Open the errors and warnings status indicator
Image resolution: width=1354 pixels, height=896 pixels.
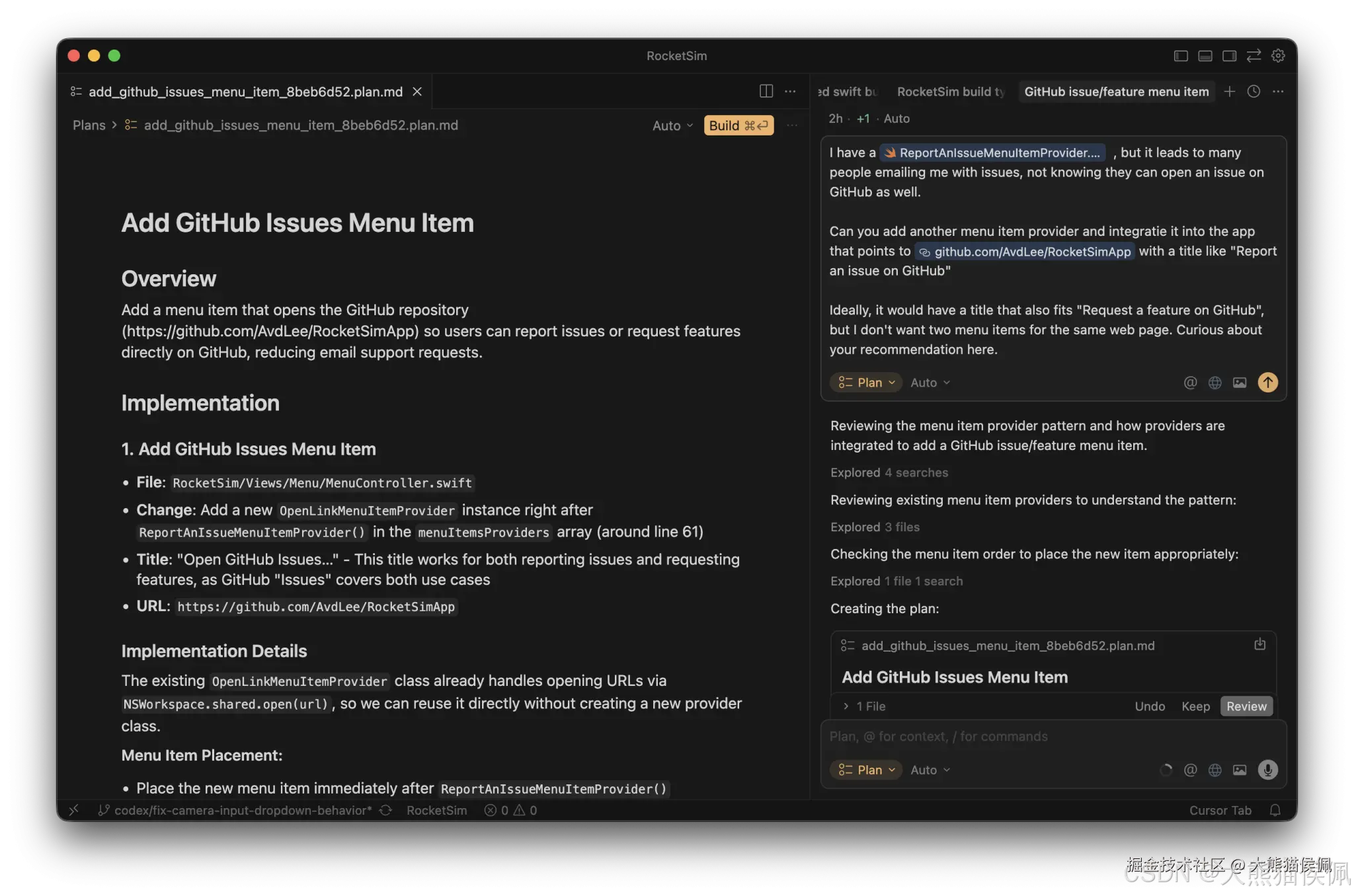(x=510, y=810)
